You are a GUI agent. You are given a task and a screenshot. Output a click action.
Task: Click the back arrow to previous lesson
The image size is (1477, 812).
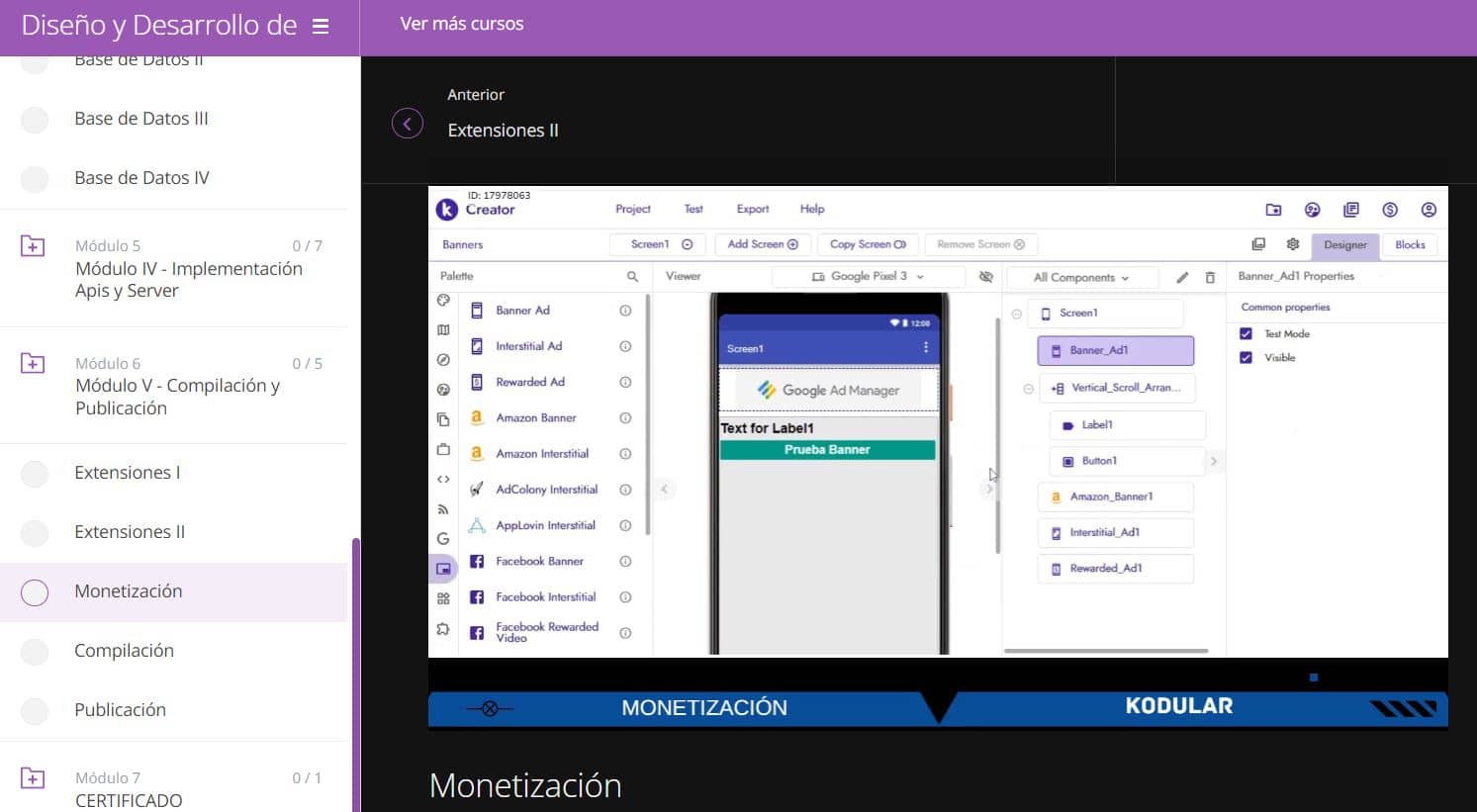point(407,124)
